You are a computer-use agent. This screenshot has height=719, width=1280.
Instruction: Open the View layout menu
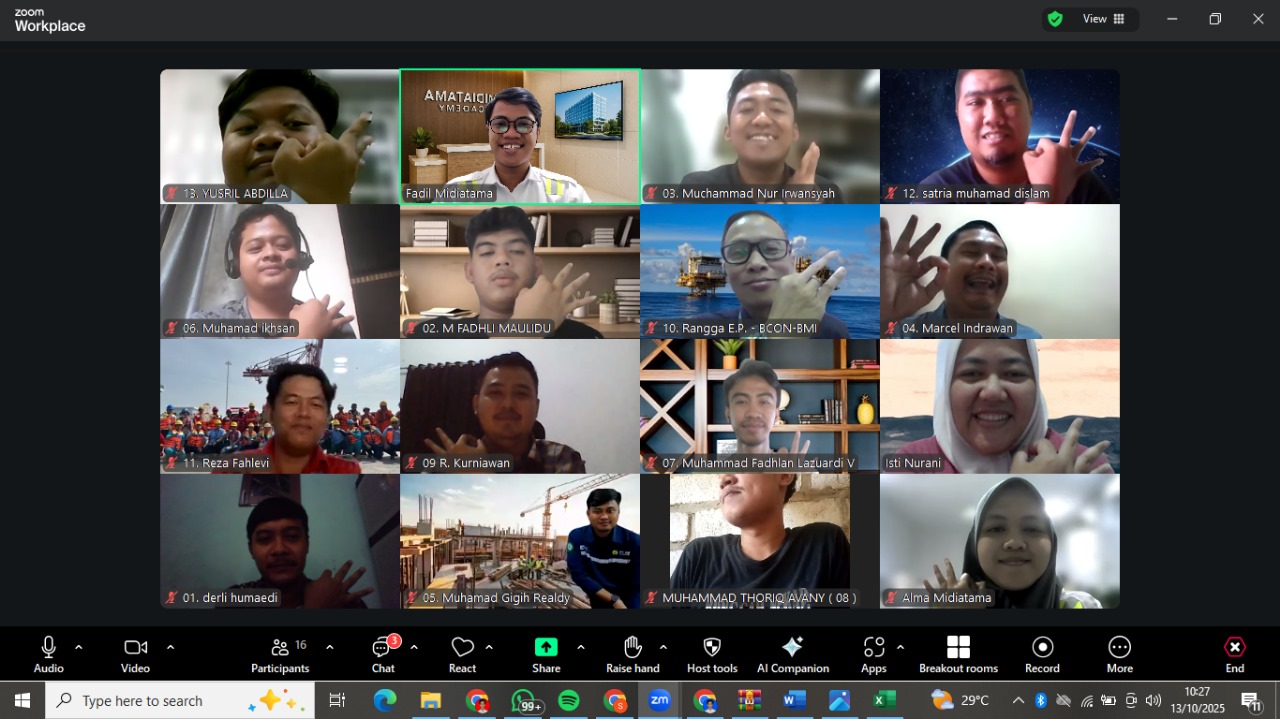click(x=1102, y=19)
